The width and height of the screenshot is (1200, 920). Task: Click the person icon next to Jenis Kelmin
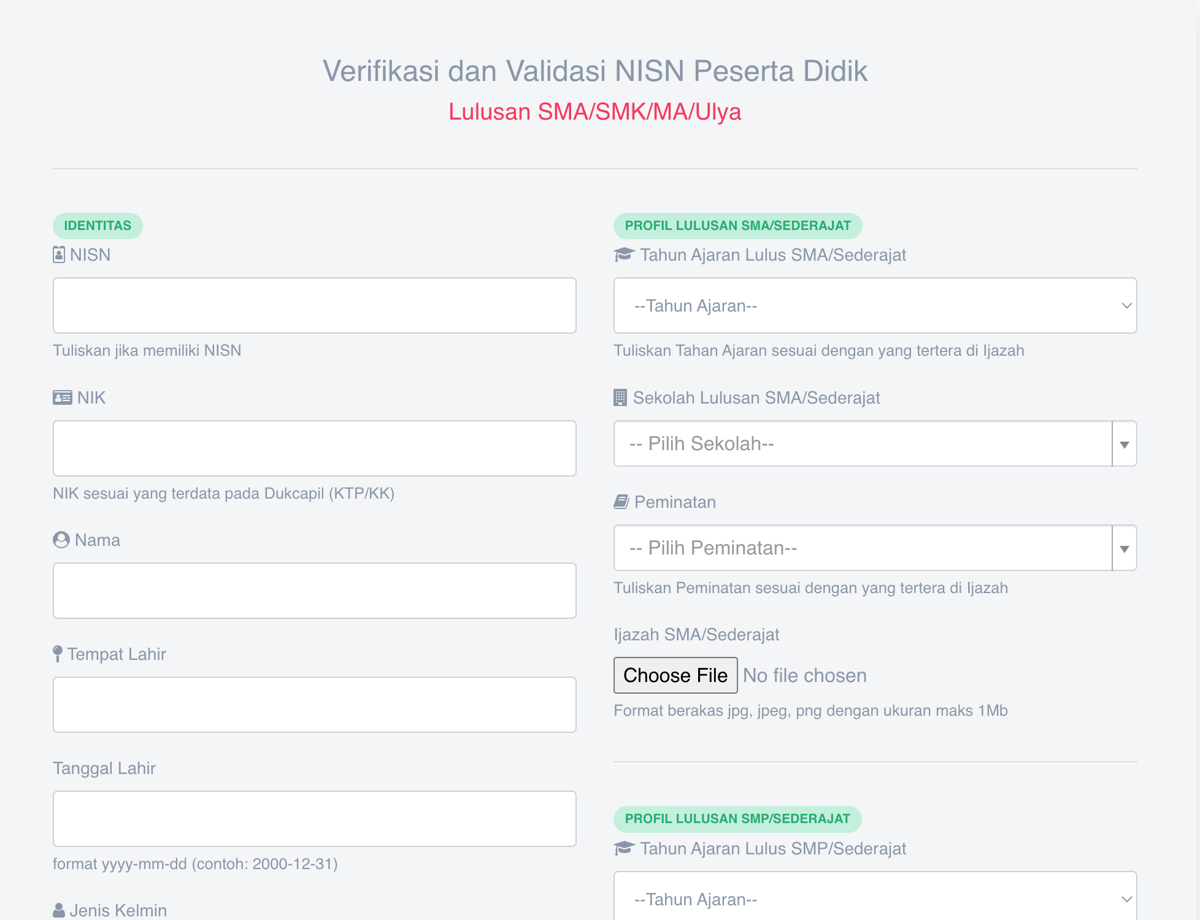58,910
